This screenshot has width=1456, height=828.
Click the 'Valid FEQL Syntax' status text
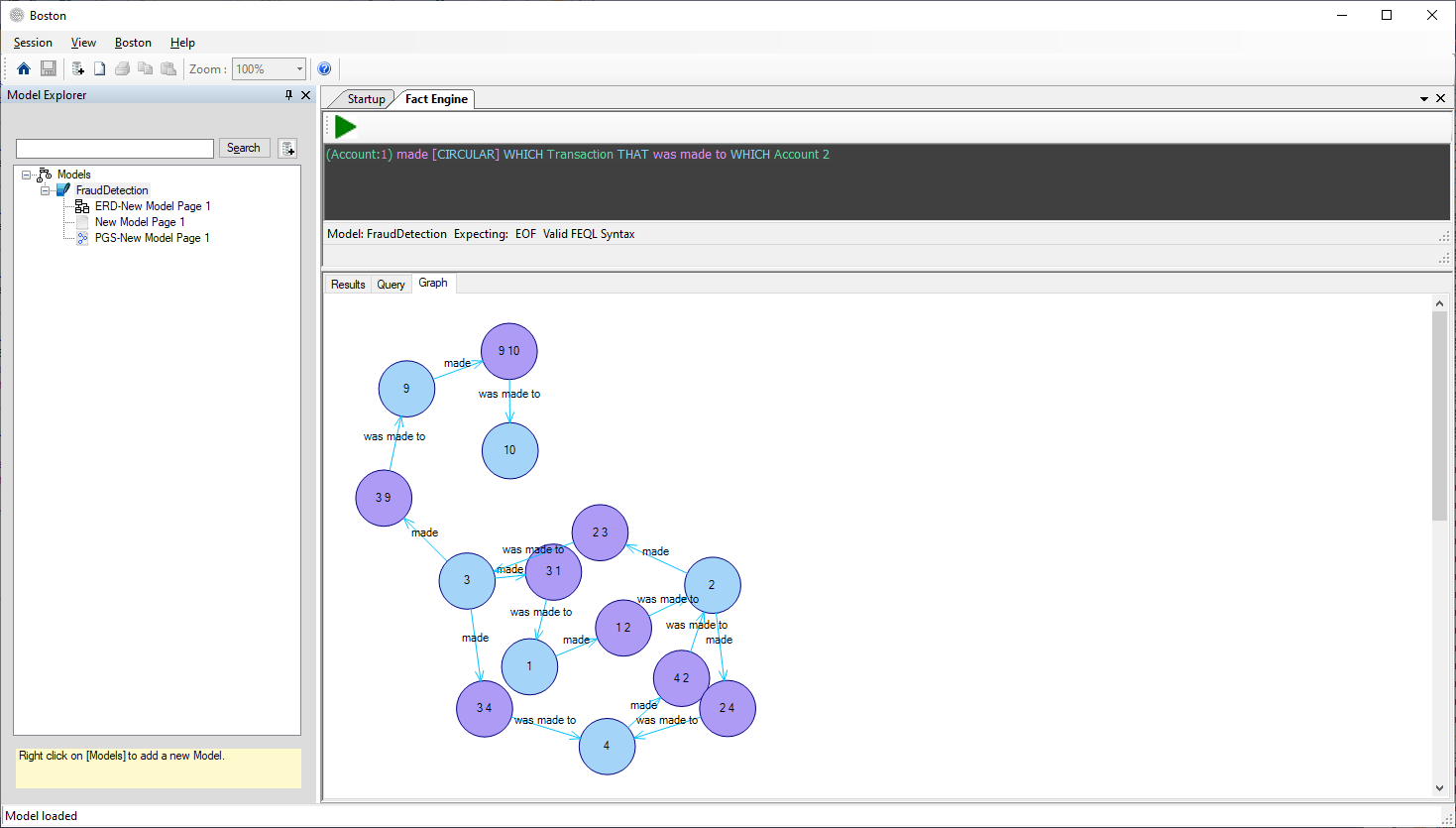click(589, 234)
